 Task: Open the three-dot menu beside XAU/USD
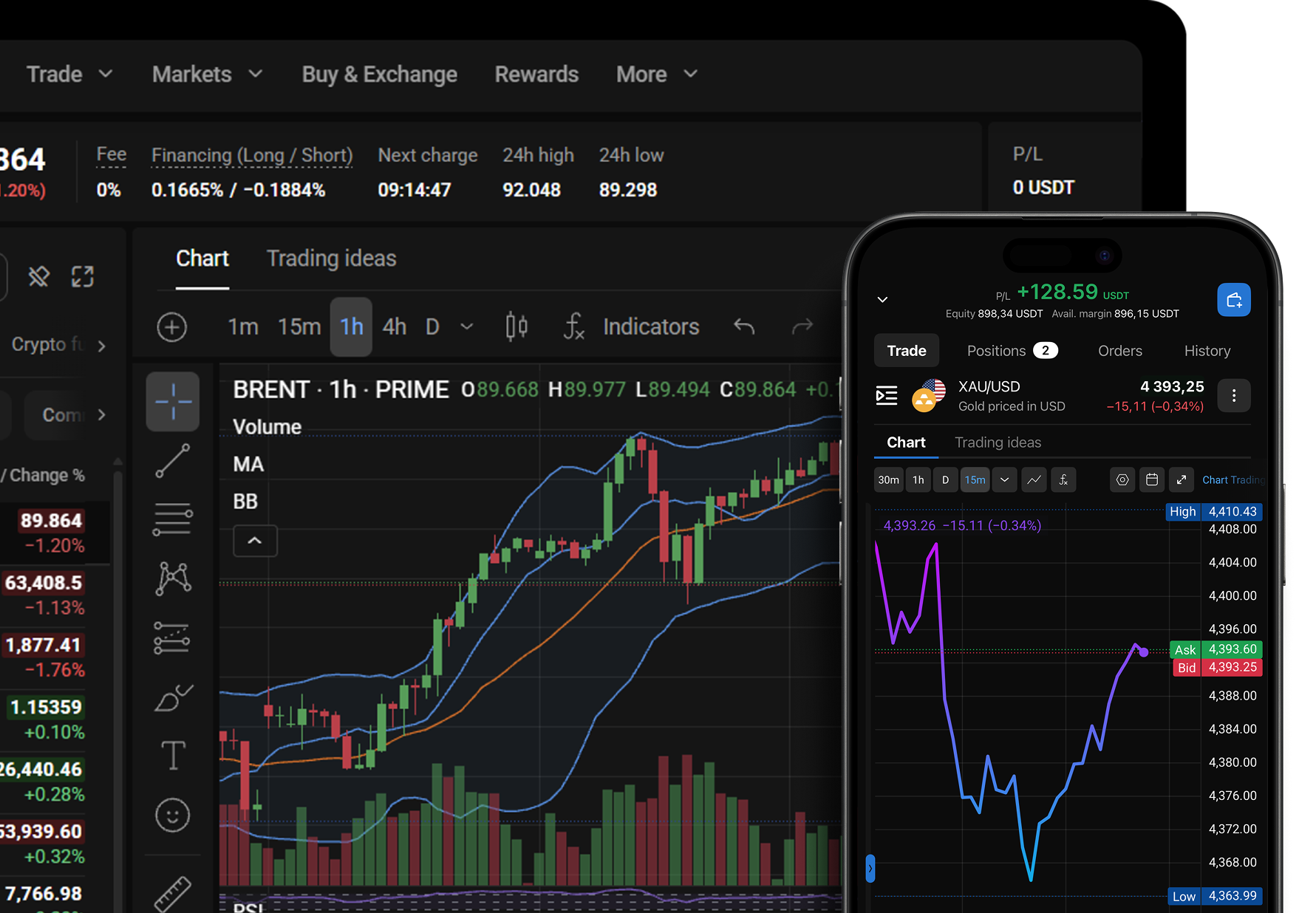(1234, 396)
